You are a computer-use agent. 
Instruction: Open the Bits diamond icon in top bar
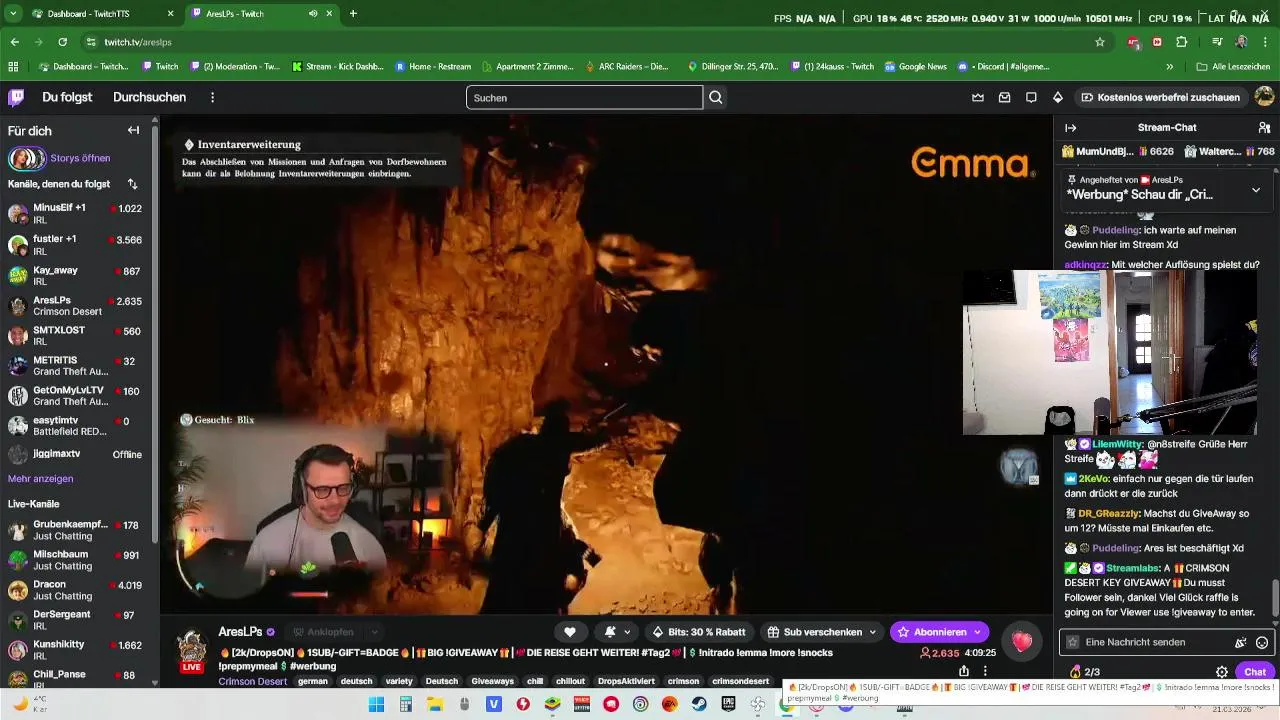pos(1057,97)
